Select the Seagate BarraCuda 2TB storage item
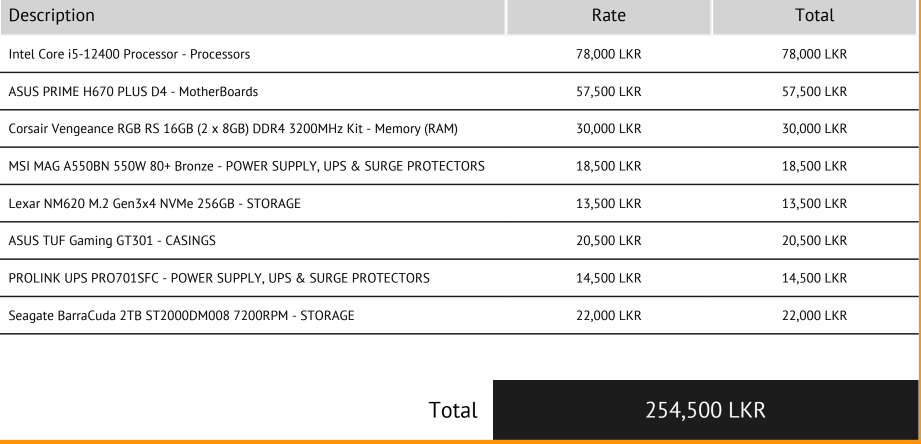 point(181,315)
